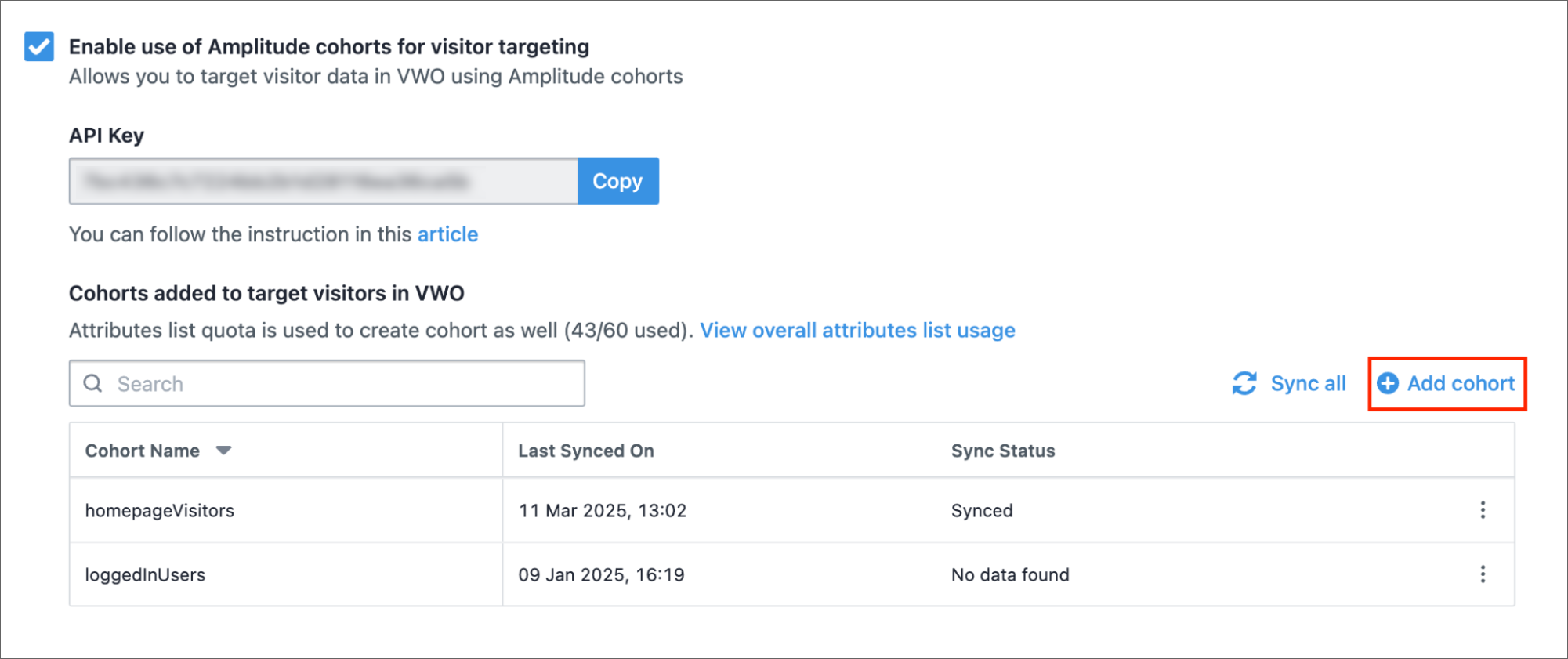1568x659 pixels.
Task: Click the plus icon beside Add cohort
Action: 1388,383
